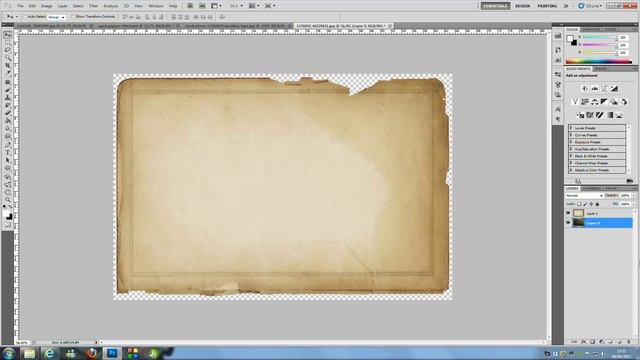The image size is (640, 360).
Task: Open the Layer menu
Action: (x=62, y=6)
